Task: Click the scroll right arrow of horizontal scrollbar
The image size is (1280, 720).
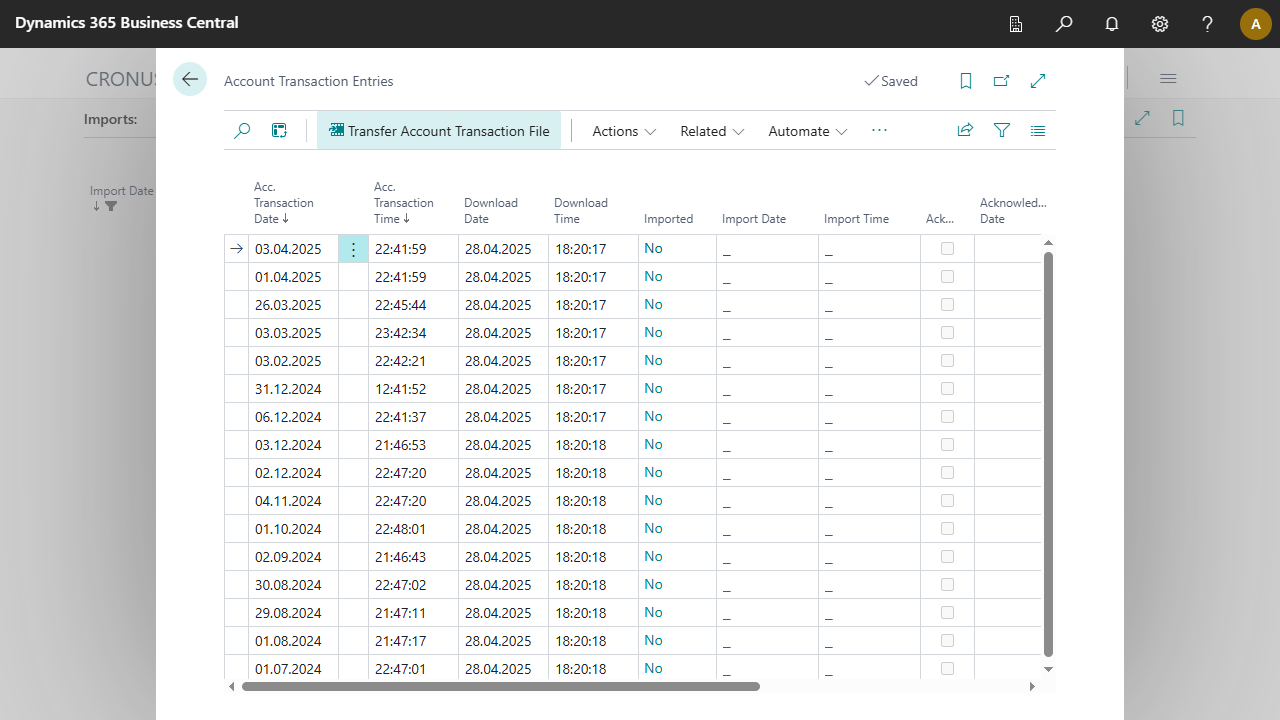Action: tap(1033, 687)
